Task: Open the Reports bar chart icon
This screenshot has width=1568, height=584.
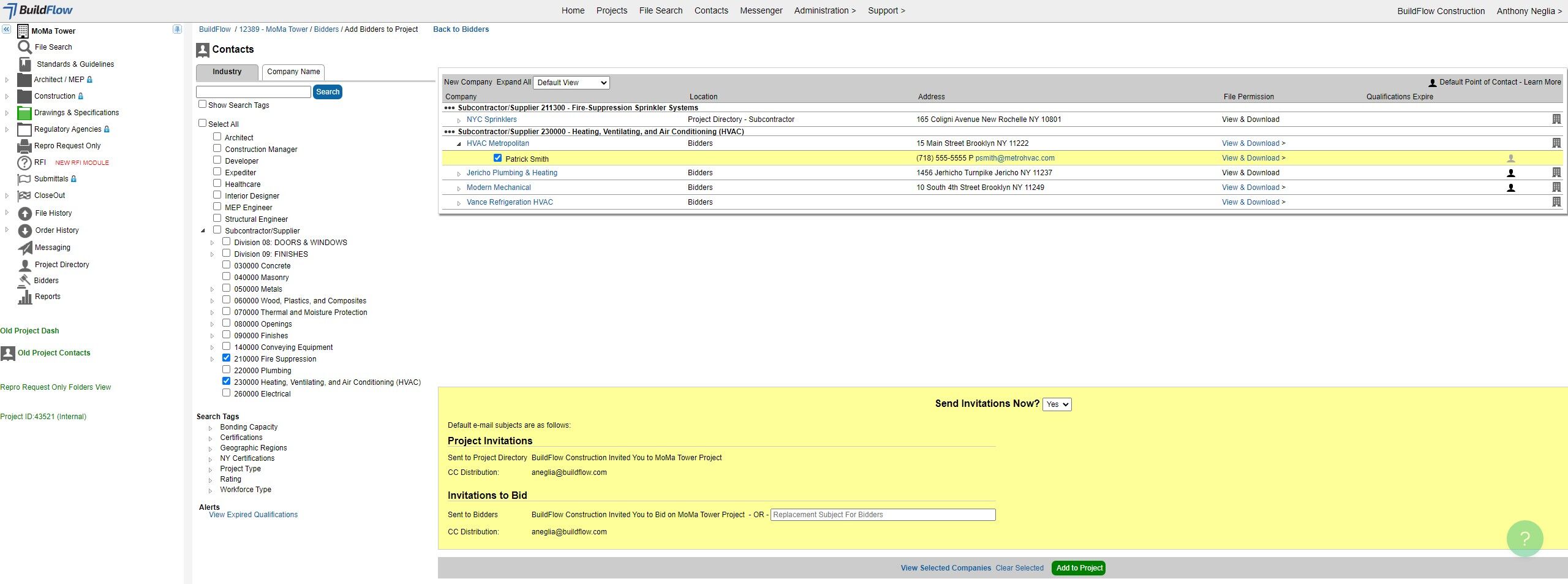Action: tap(25, 297)
